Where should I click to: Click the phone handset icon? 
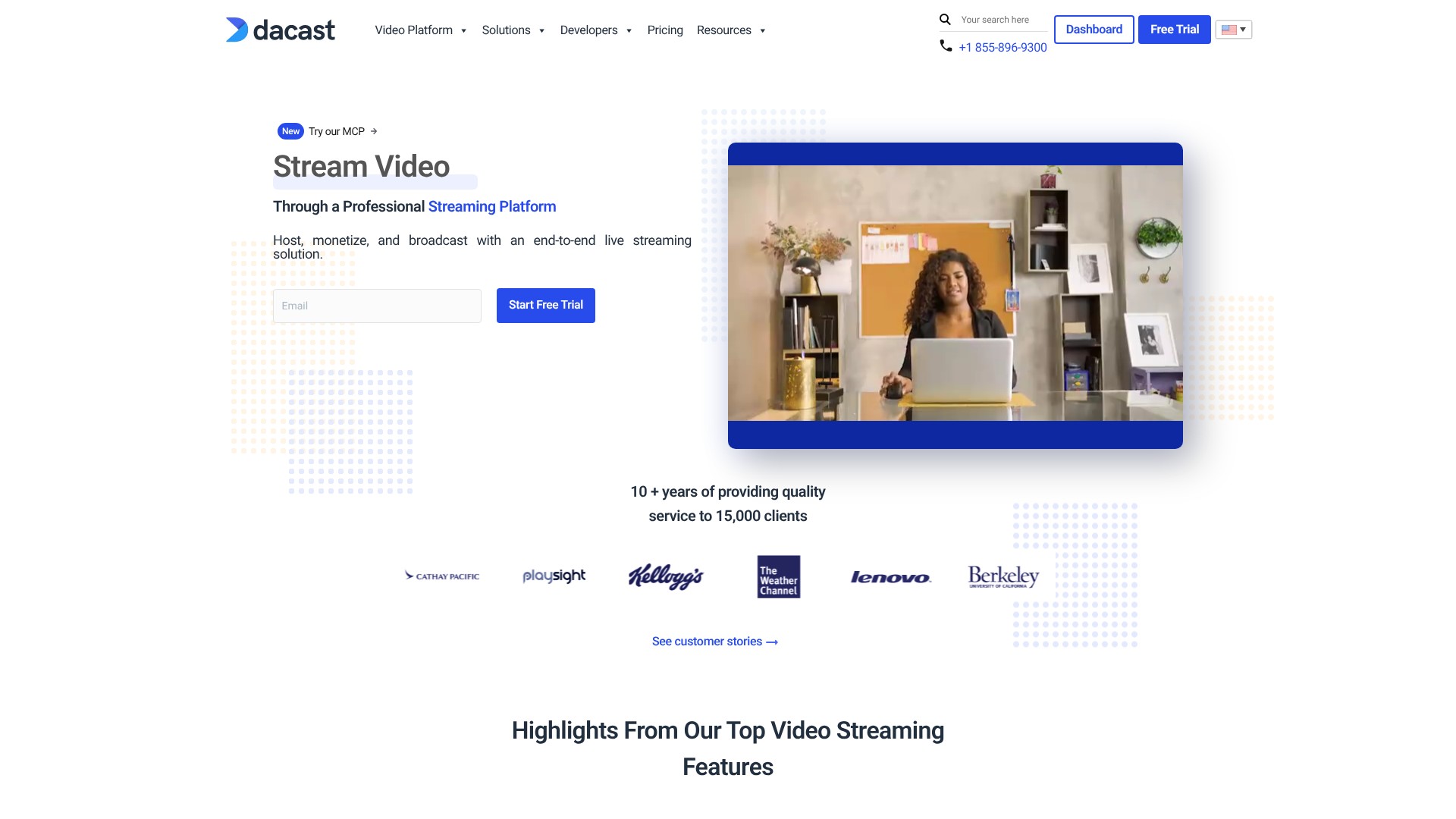point(946,46)
